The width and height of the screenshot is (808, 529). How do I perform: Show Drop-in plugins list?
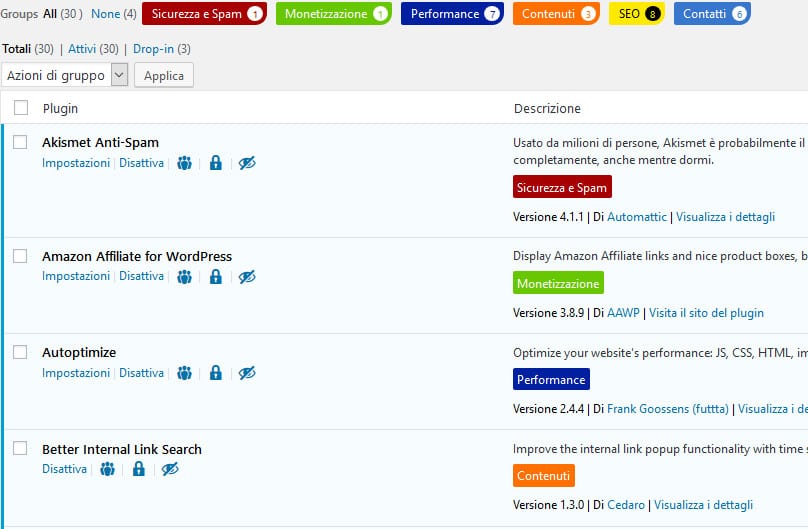(x=154, y=49)
